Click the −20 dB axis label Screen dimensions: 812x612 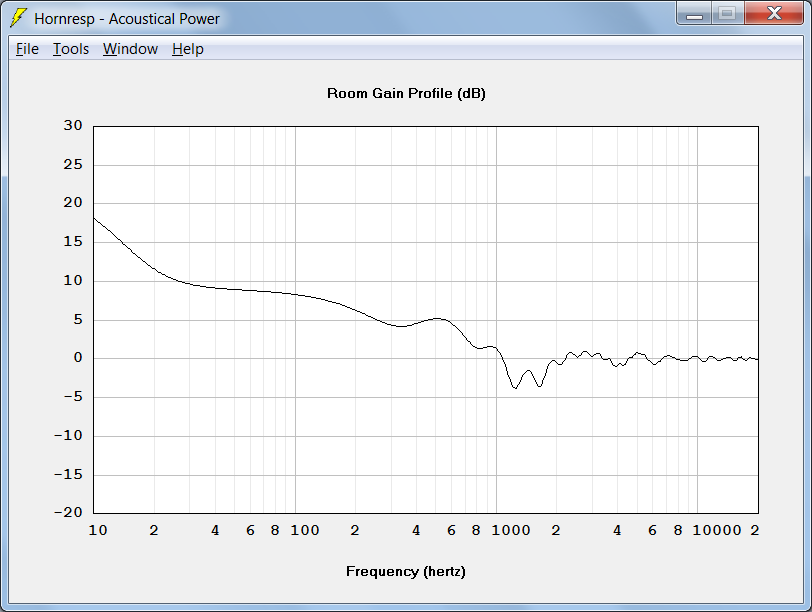[68, 512]
